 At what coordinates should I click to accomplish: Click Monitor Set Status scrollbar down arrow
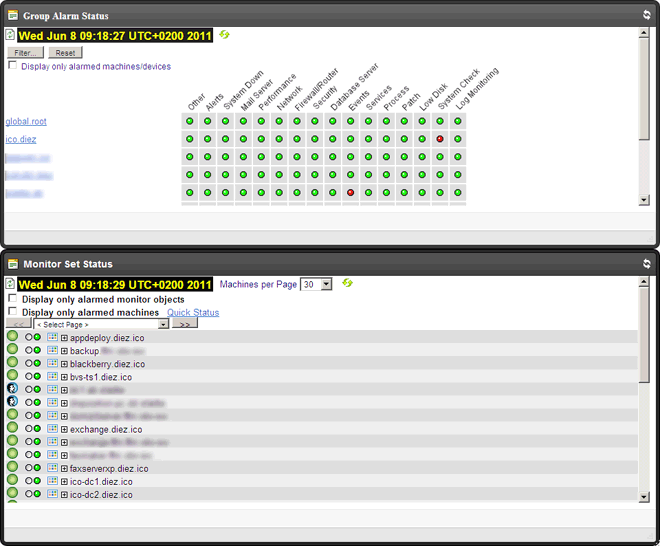(644, 497)
